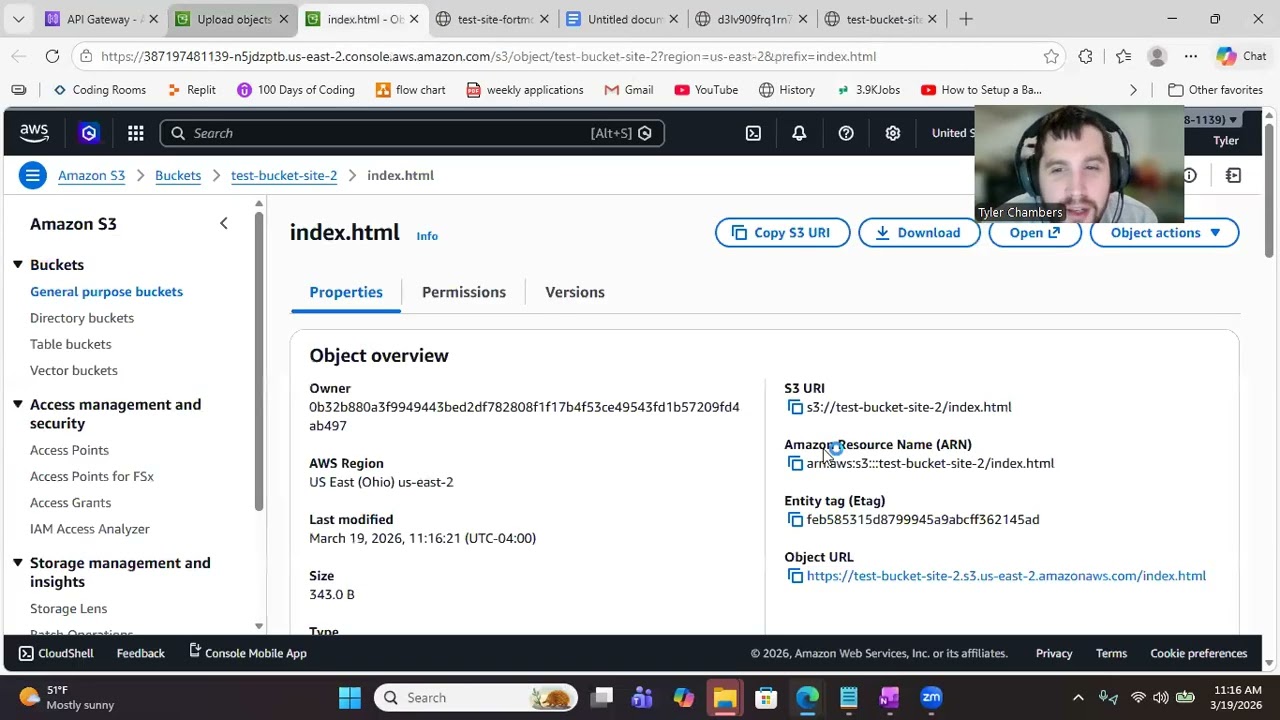Copy the Object URL value

click(x=795, y=576)
